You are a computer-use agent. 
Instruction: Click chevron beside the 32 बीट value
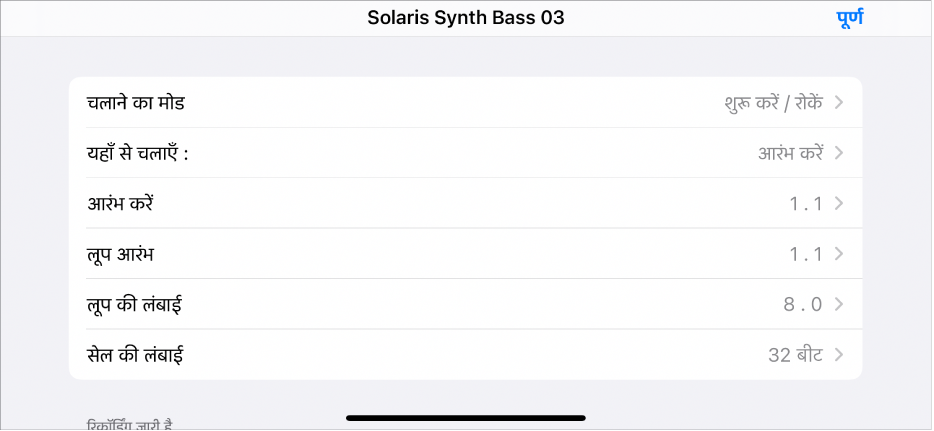pyautogui.click(x=838, y=354)
